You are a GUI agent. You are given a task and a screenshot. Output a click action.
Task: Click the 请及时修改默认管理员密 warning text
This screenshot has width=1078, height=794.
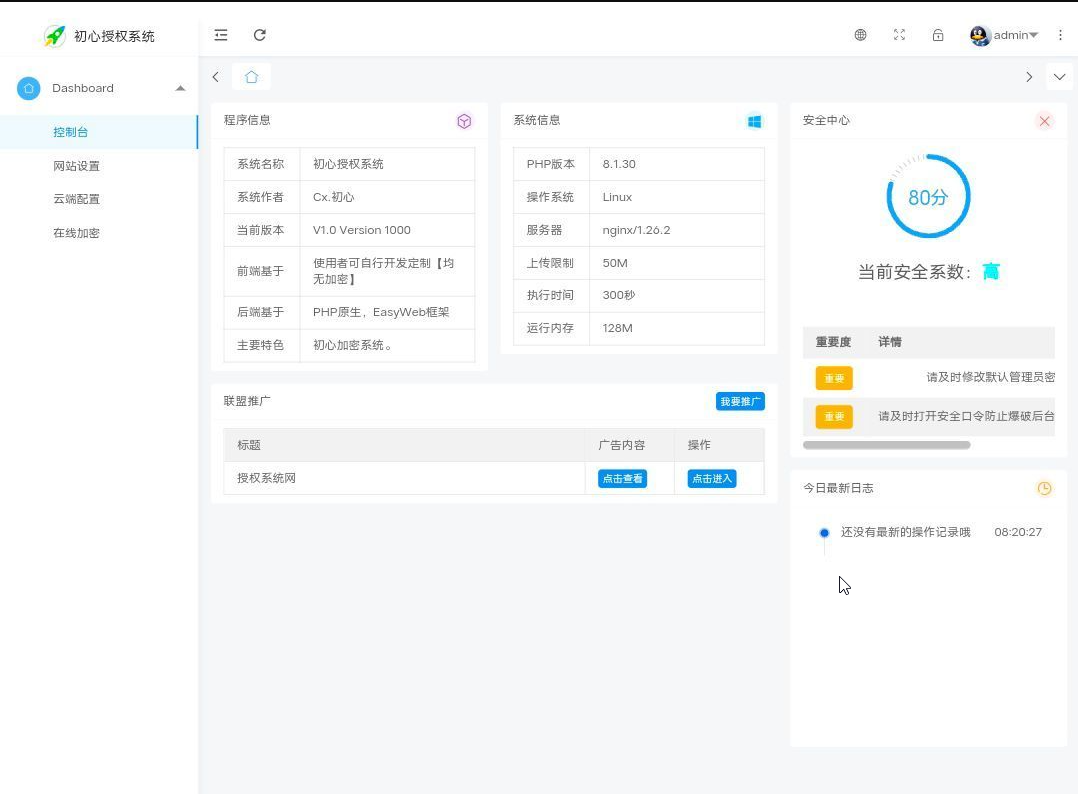990,377
